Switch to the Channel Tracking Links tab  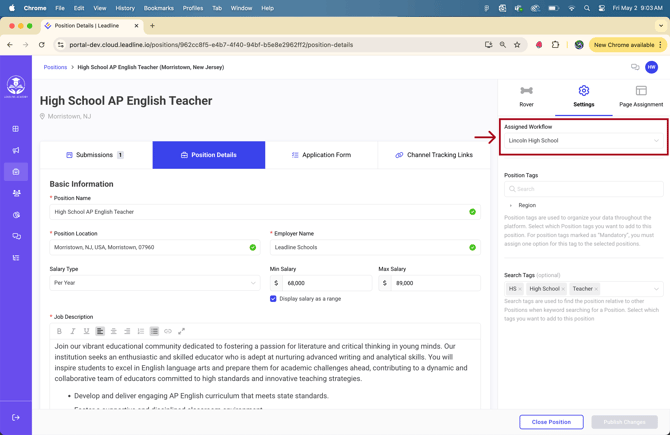point(433,155)
